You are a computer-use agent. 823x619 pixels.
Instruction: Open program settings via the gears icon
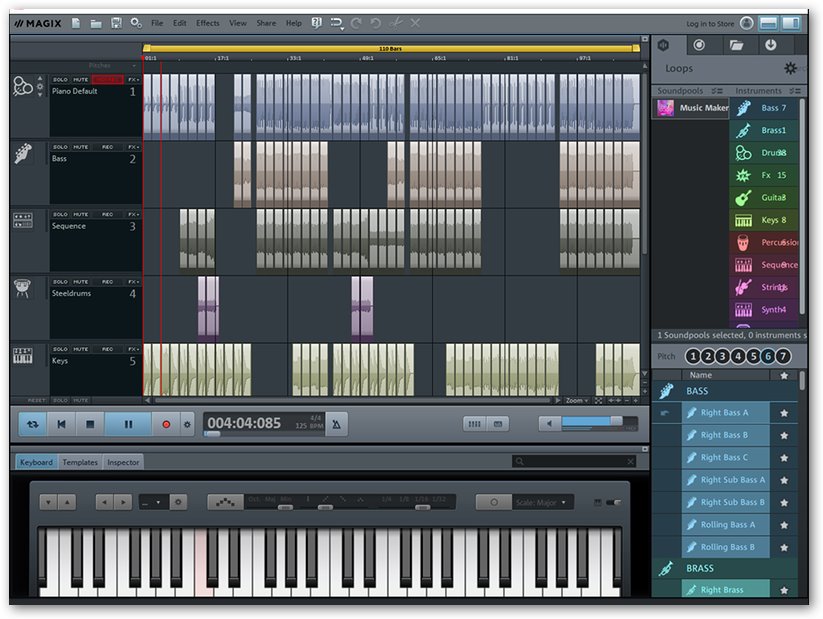click(136, 23)
